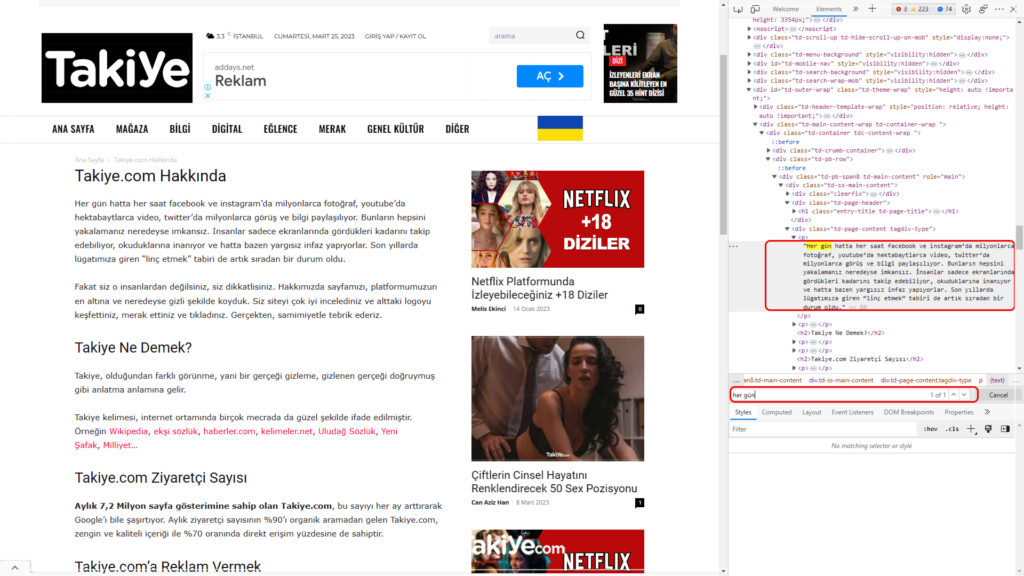Open the Properties tab

(x=959, y=412)
